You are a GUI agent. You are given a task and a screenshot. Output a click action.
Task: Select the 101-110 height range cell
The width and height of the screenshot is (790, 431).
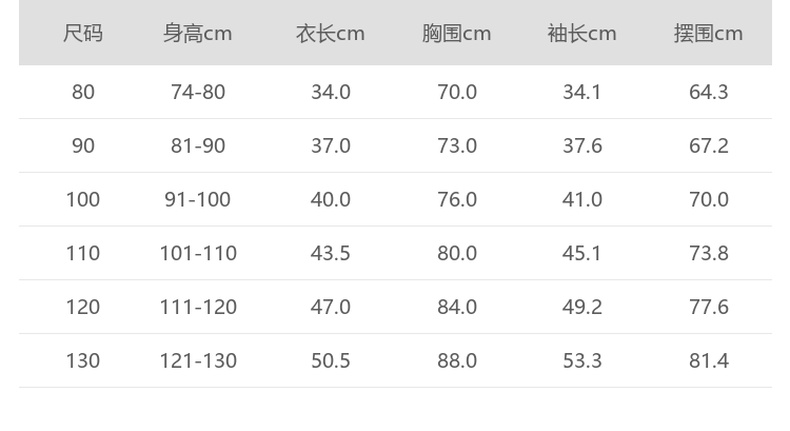click(198, 253)
